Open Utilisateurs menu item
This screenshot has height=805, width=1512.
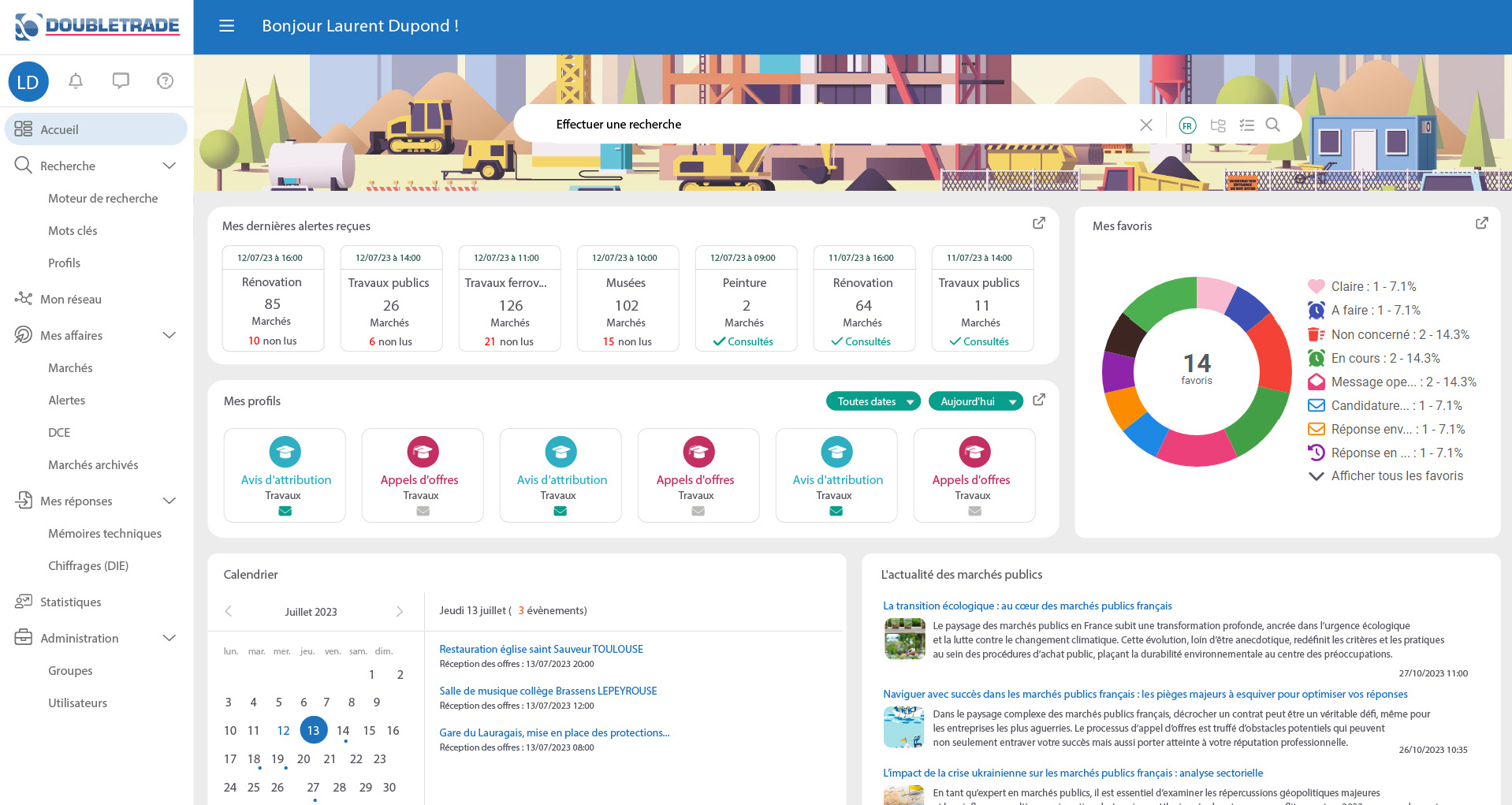pyautogui.click(x=77, y=703)
